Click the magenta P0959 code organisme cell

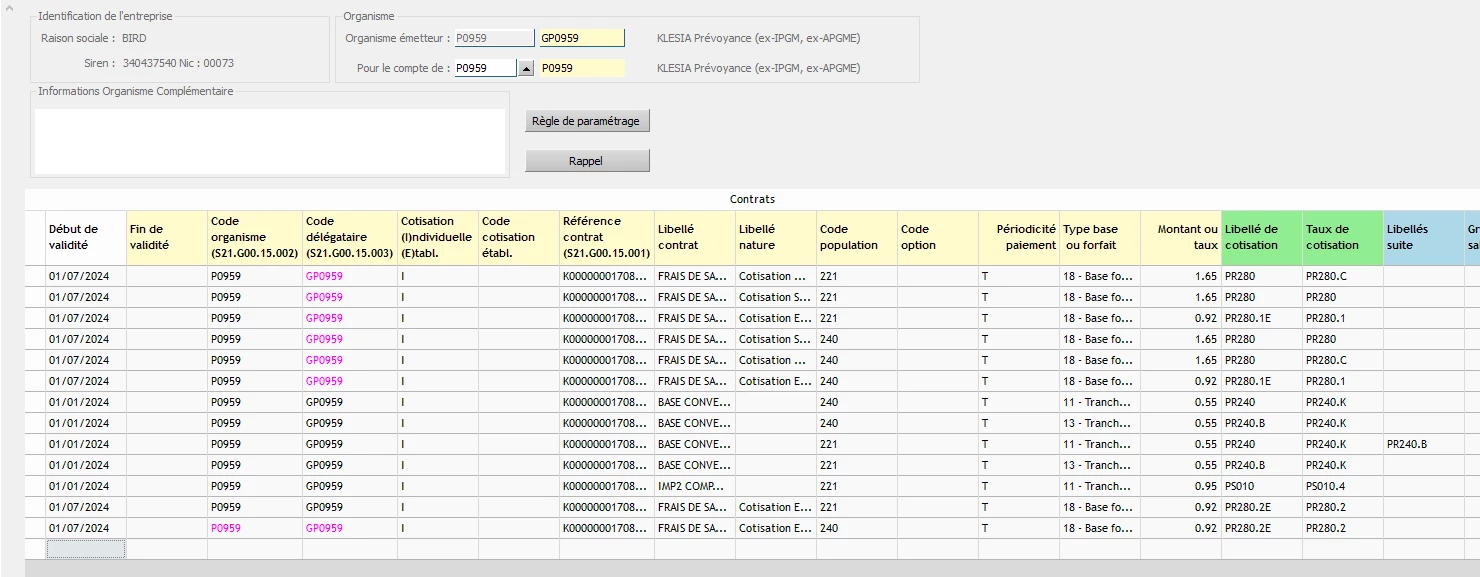(x=255, y=528)
